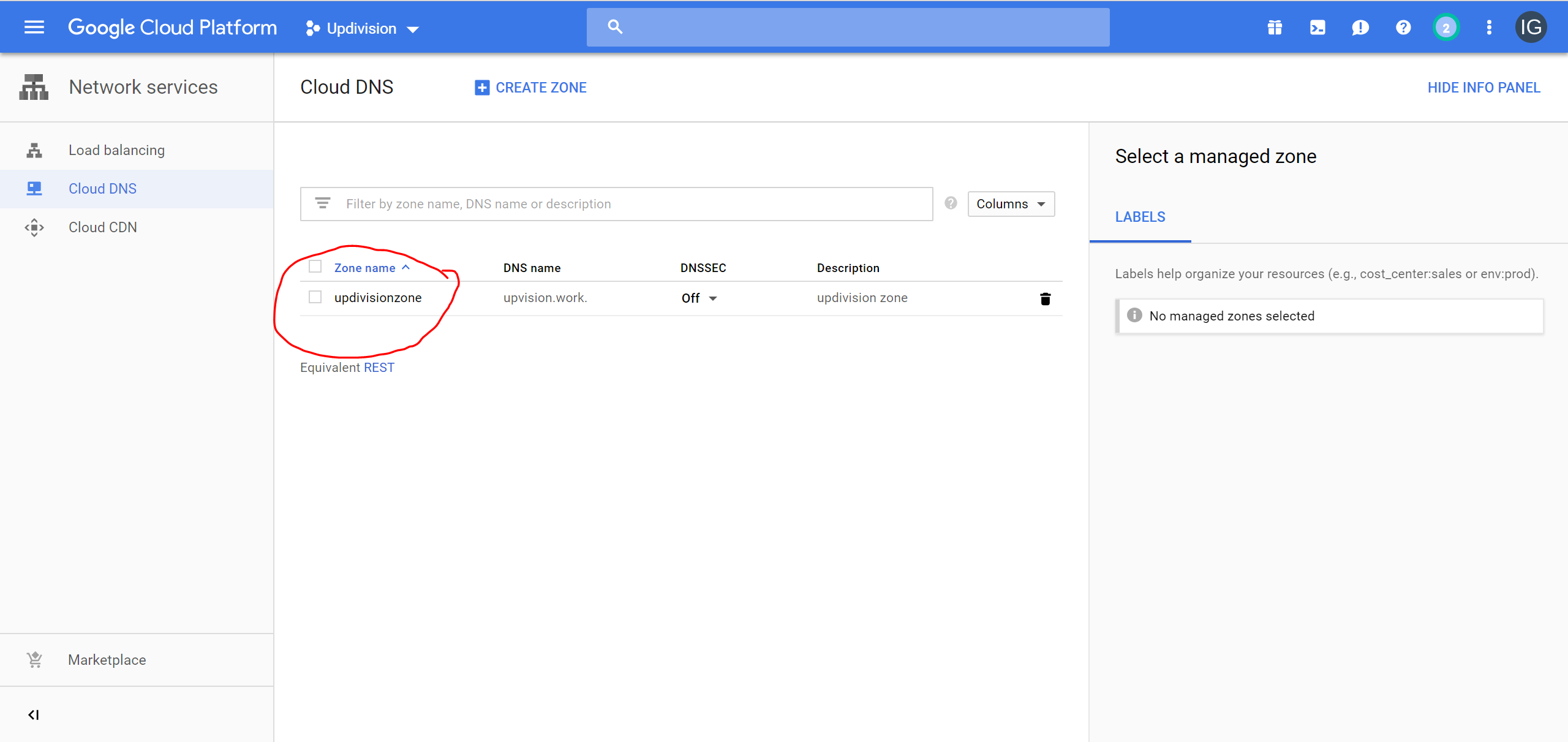Image resolution: width=1568 pixels, height=742 pixels.
Task: Open the updivisionzone zone link
Action: tap(378, 298)
